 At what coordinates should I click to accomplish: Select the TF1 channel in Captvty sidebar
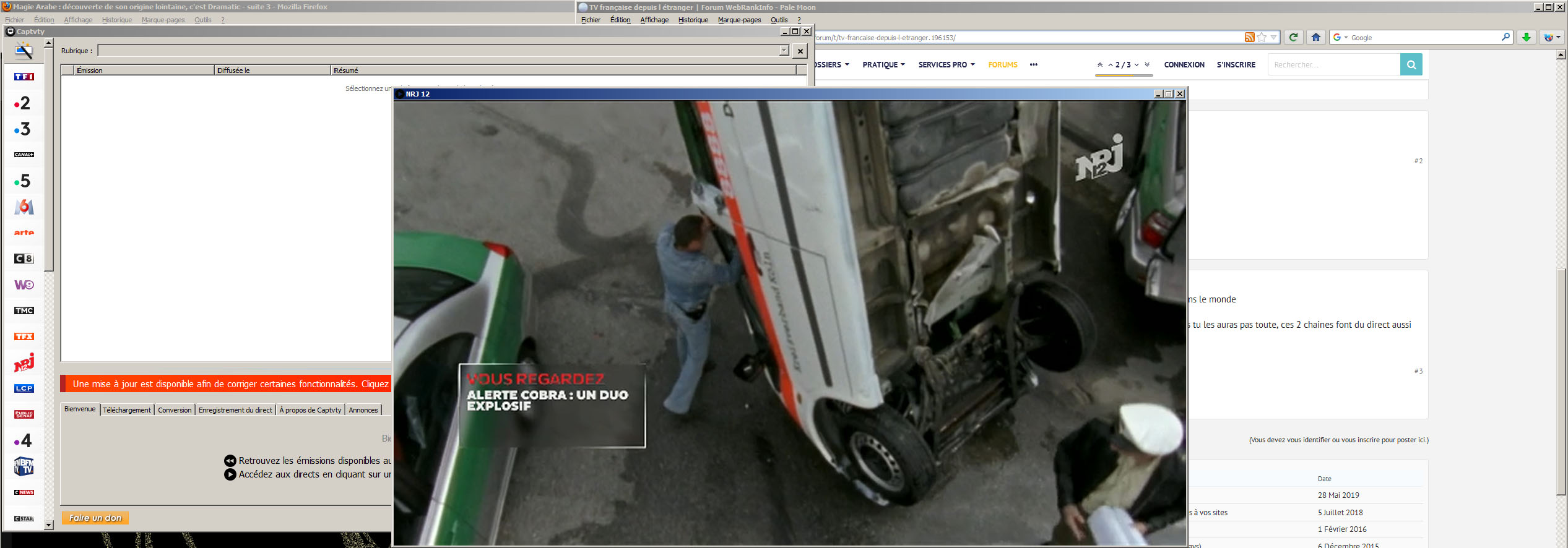[x=24, y=77]
